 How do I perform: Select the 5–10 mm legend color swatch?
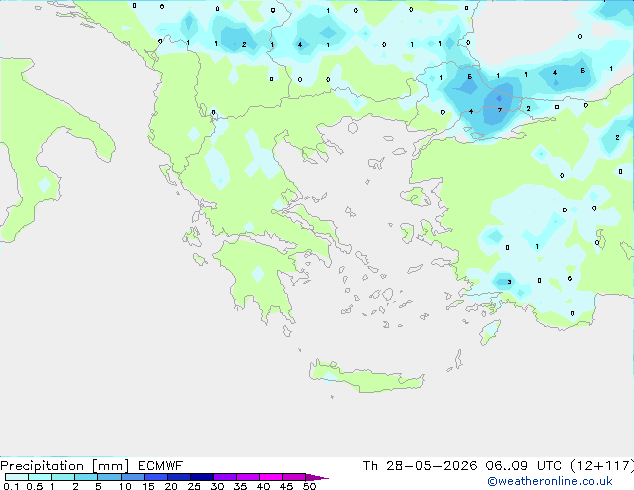tap(109, 477)
